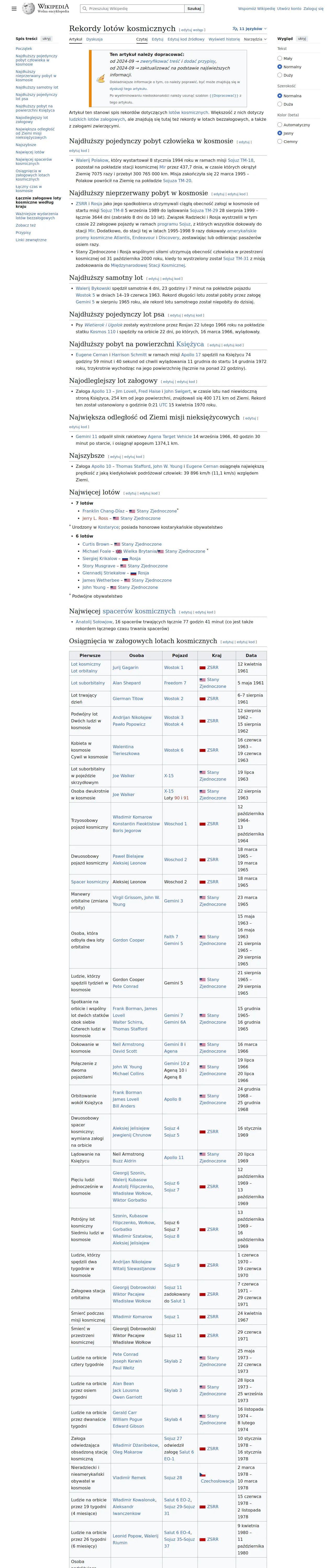Screen dimensions: 336x1568
Task: Open the Sojuz TM-18 link
Action: coord(241,160)
